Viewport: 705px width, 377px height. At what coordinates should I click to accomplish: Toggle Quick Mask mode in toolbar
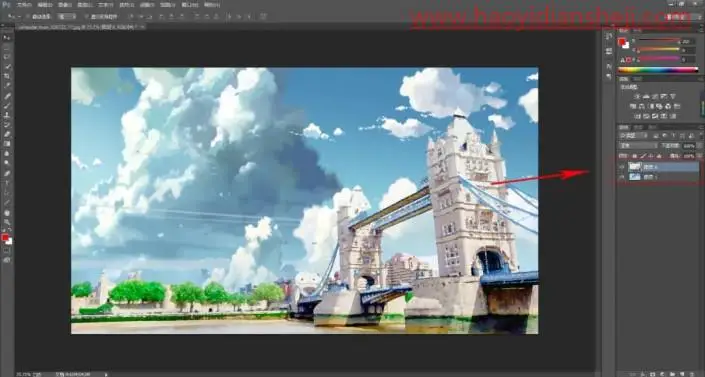coord(7,251)
